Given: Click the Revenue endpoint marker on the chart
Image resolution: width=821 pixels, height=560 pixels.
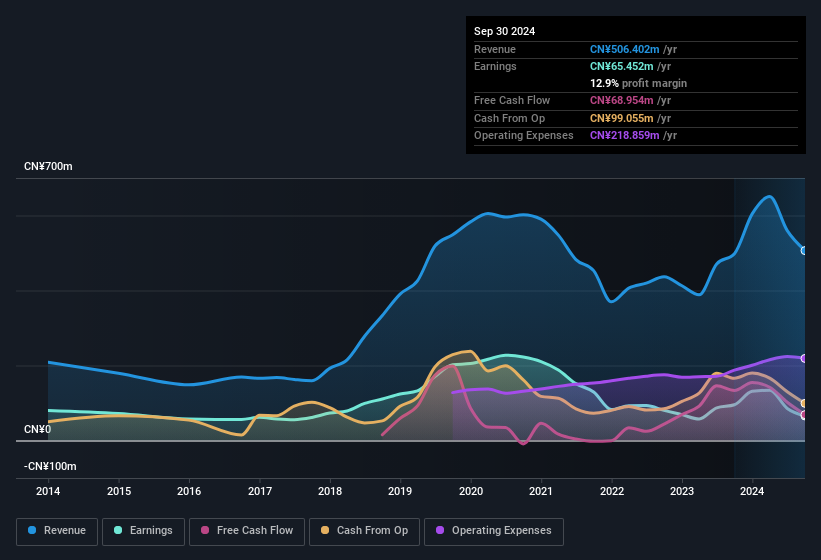Looking at the screenshot, I should point(804,251).
